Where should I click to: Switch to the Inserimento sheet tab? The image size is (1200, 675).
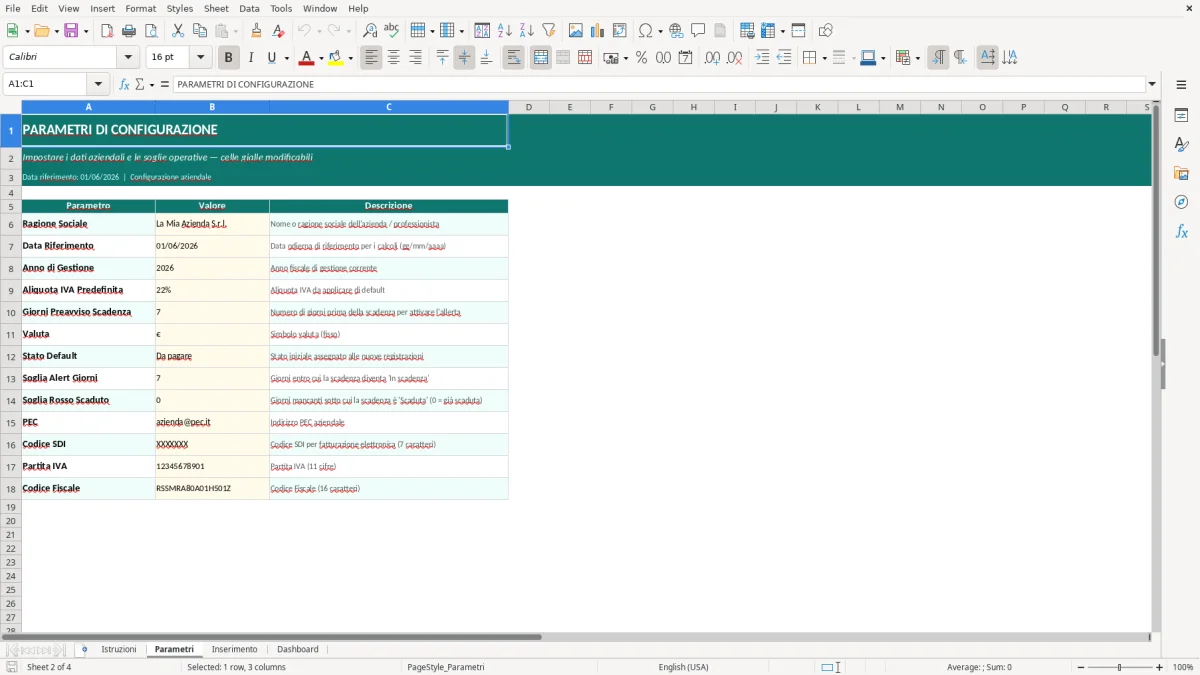[x=234, y=649]
